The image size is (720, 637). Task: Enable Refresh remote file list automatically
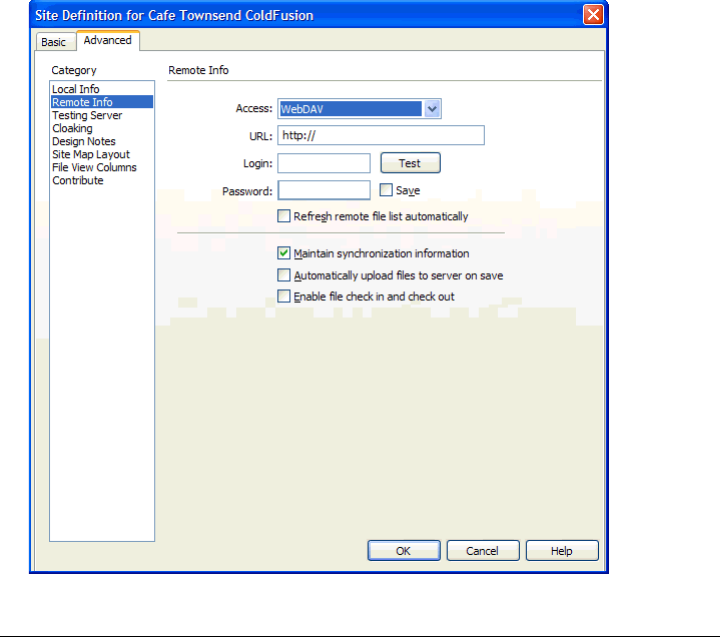click(x=284, y=216)
